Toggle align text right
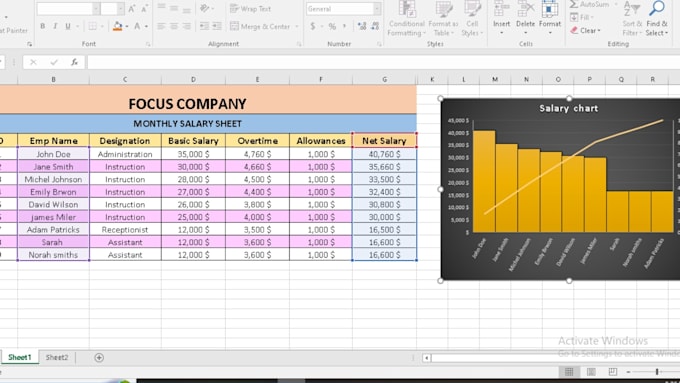 point(186,26)
